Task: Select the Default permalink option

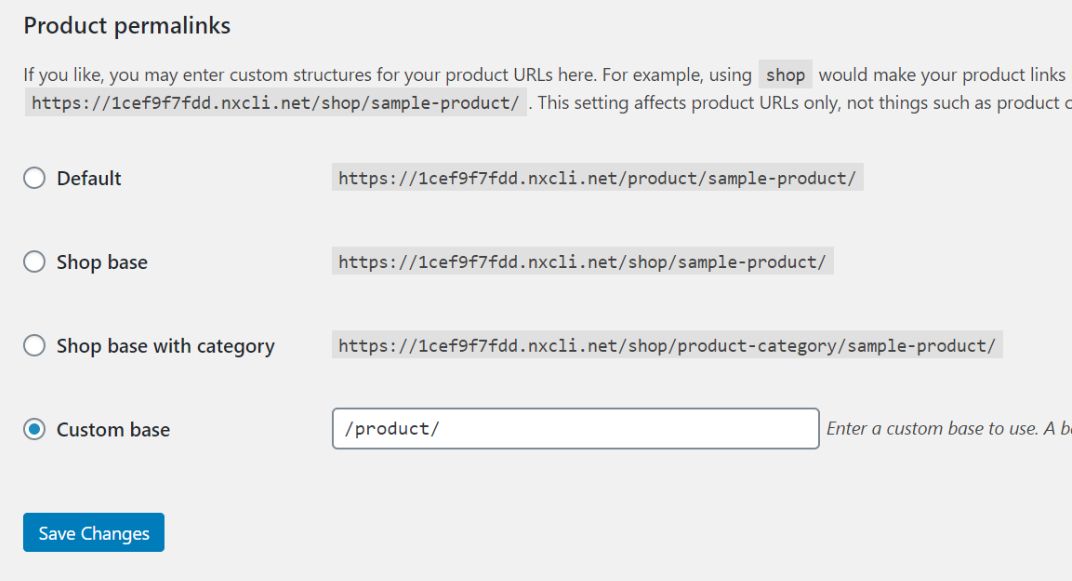Action: tap(35, 177)
